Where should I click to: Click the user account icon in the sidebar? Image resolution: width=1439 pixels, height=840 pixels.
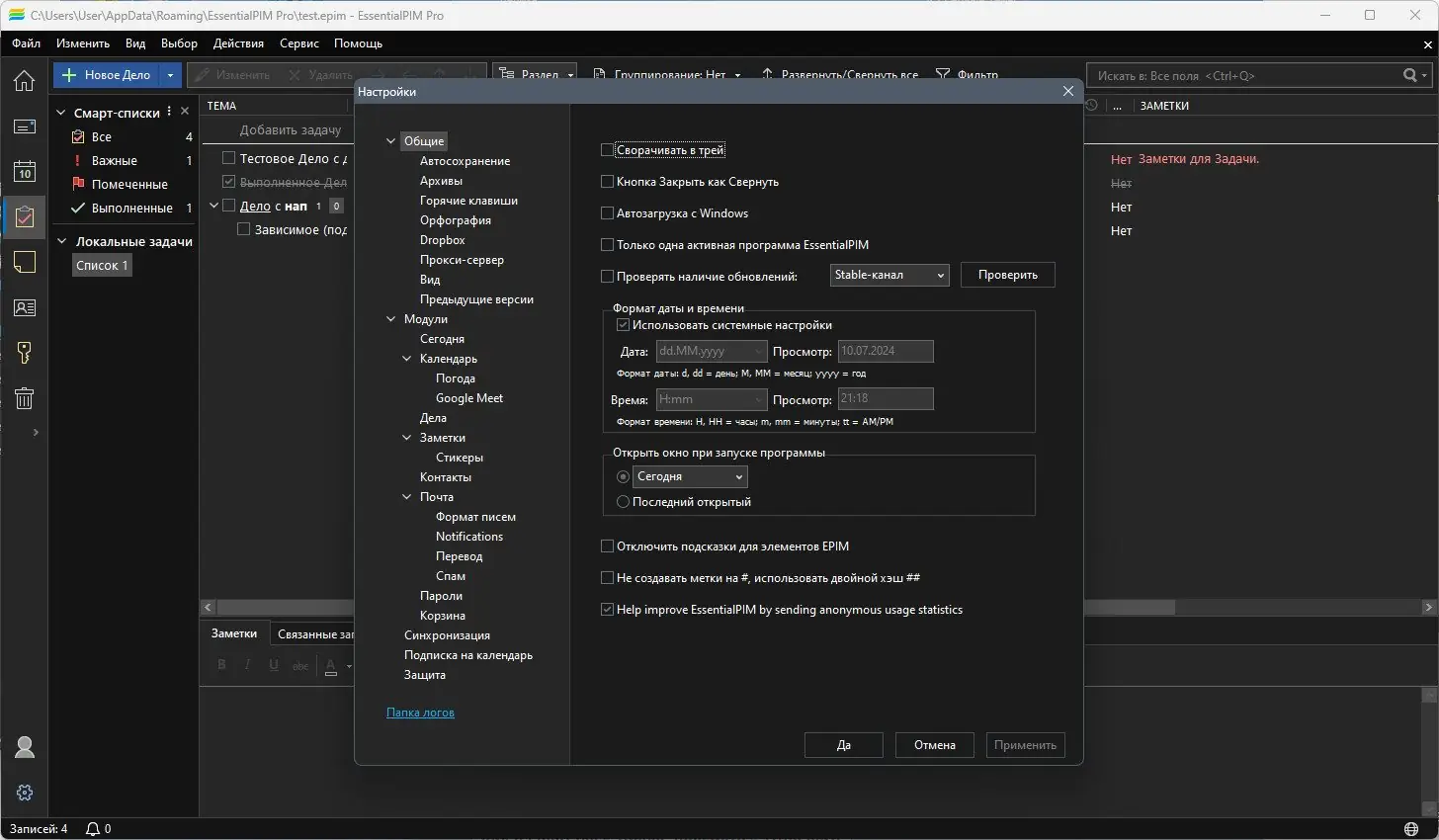[x=25, y=747]
